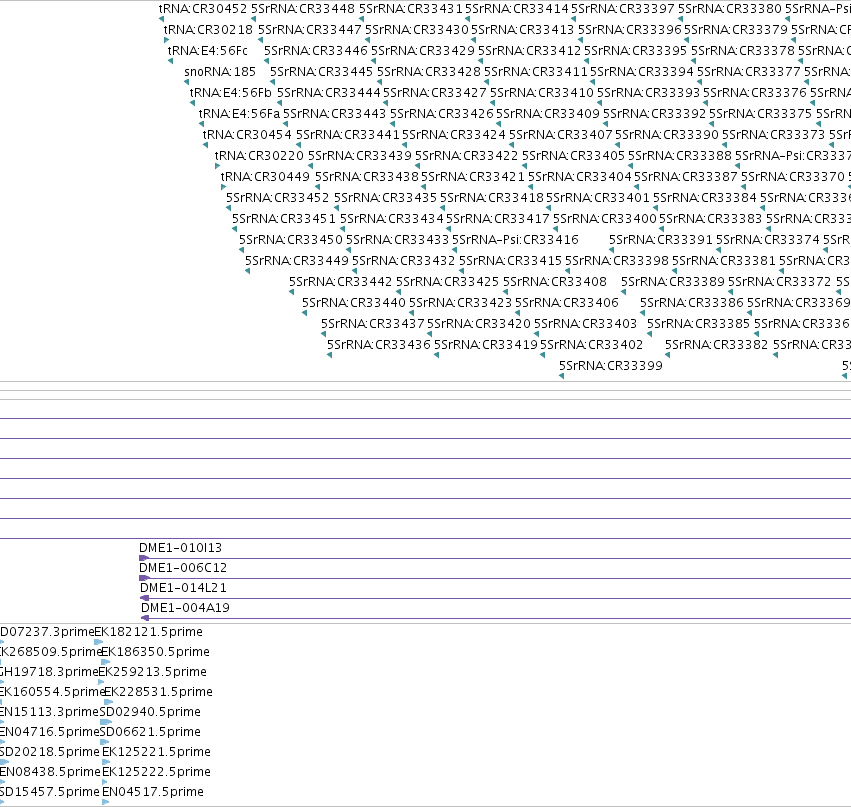Open the 5SrRNA:CR33452 feature
Screen dimensions: 851x807
pyautogui.click(x=277, y=198)
